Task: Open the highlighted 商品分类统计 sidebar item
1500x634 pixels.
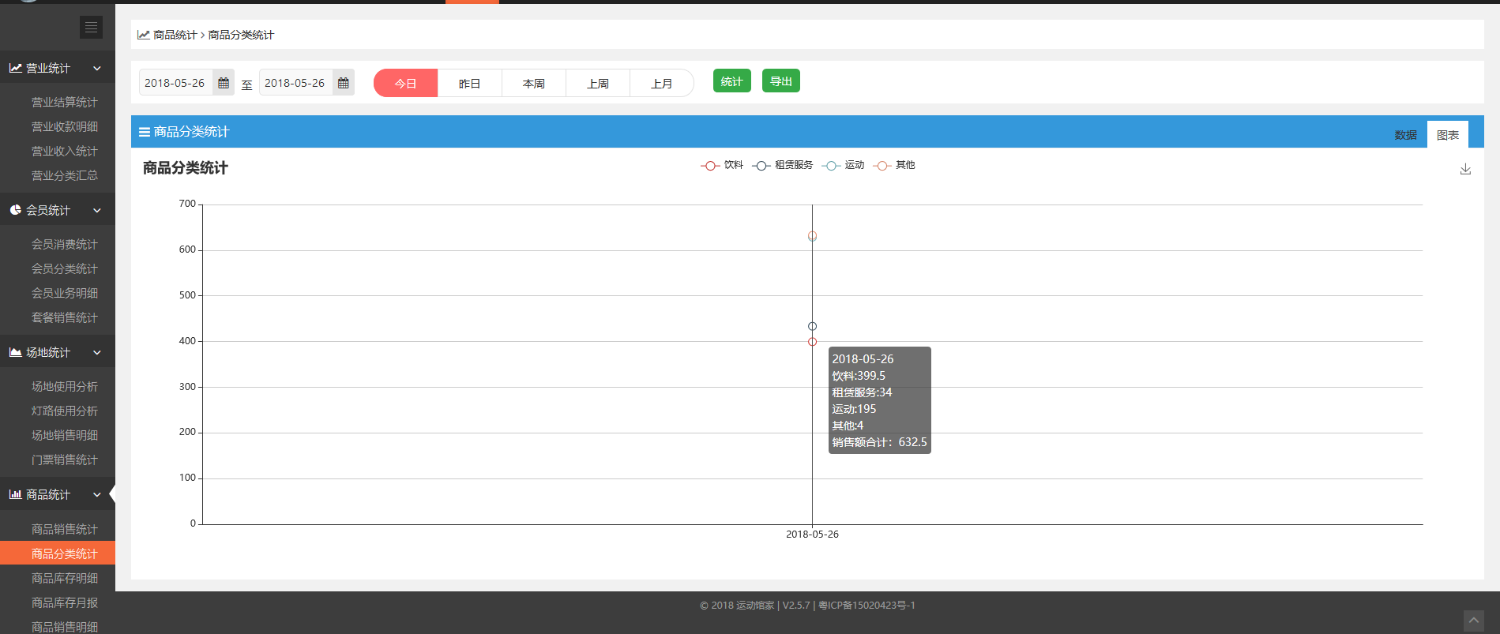Action: (x=57, y=553)
